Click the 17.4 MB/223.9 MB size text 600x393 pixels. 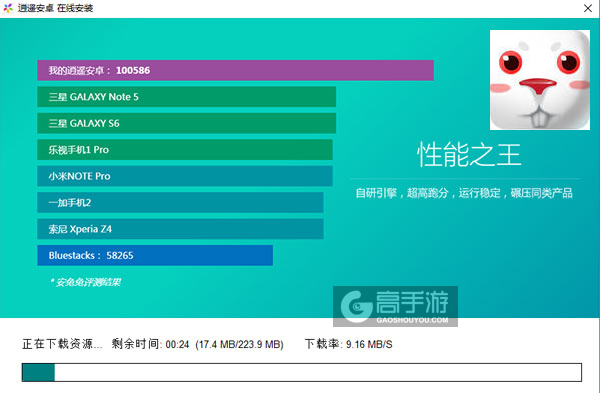240,344
